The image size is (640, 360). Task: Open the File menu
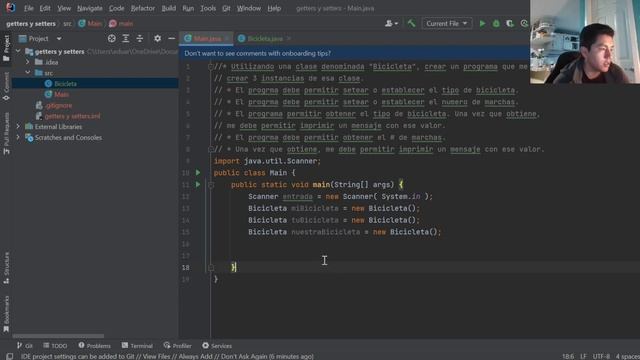pos(29,8)
